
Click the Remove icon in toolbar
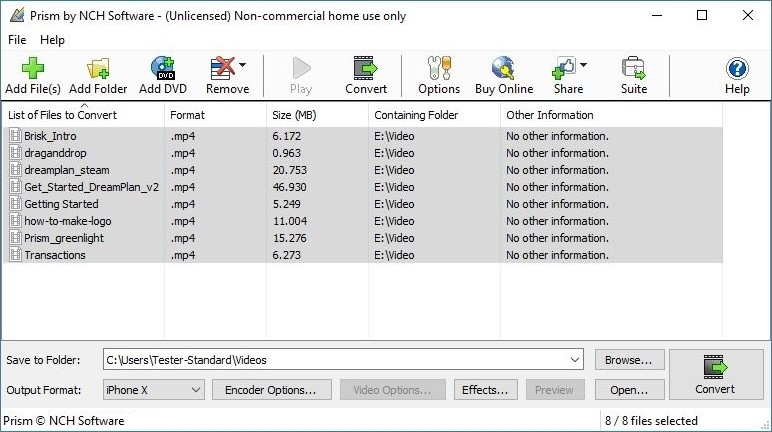[222, 69]
